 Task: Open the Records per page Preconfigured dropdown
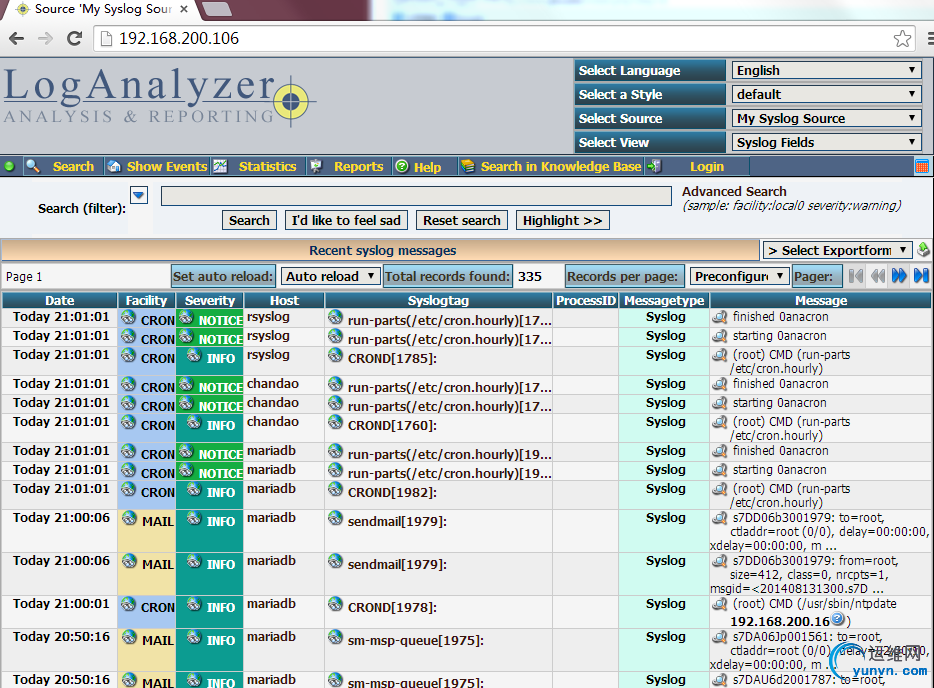[739, 276]
